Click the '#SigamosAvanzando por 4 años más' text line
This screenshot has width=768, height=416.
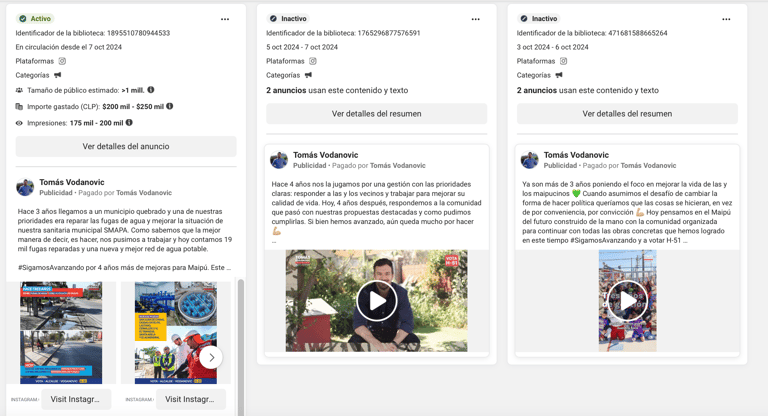coord(124,268)
